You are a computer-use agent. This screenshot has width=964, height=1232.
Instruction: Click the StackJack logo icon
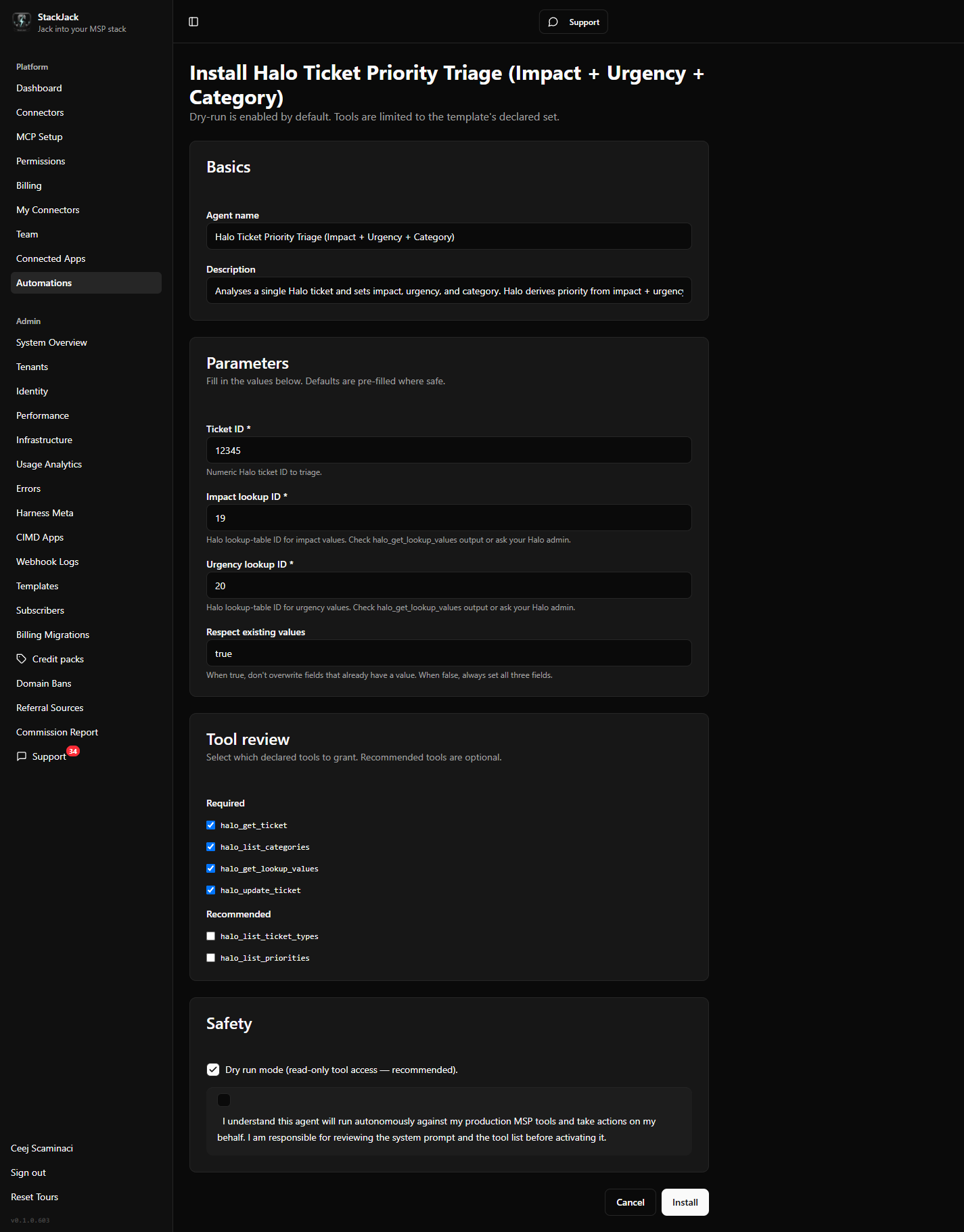[x=22, y=22]
